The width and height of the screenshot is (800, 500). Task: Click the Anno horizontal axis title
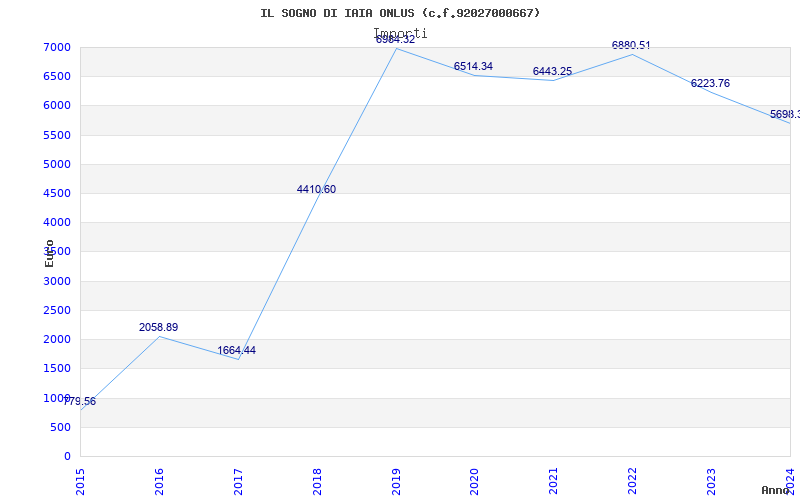pyautogui.click(x=776, y=490)
